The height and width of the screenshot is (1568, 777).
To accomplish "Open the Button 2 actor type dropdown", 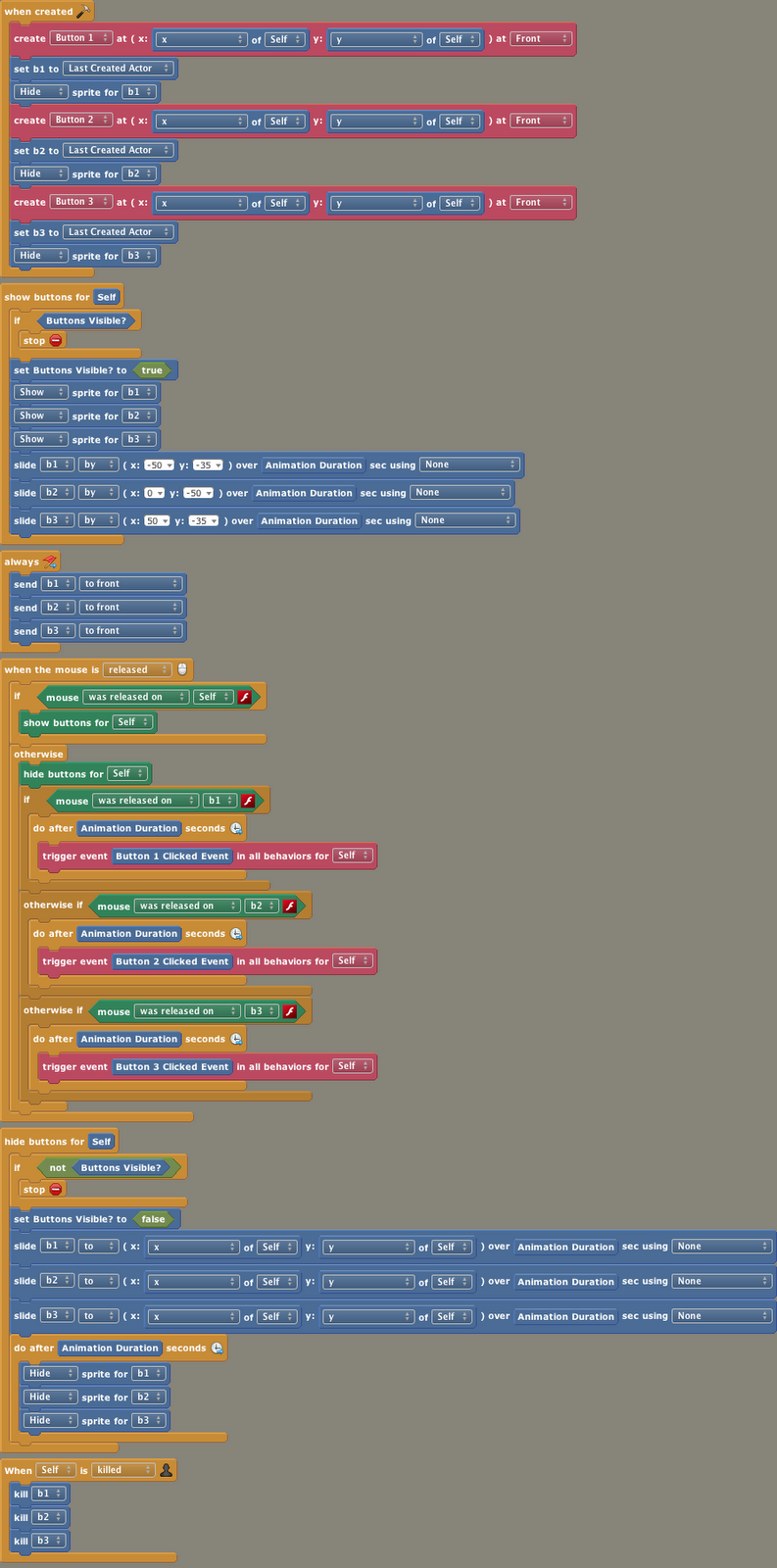I will pyautogui.click(x=80, y=120).
